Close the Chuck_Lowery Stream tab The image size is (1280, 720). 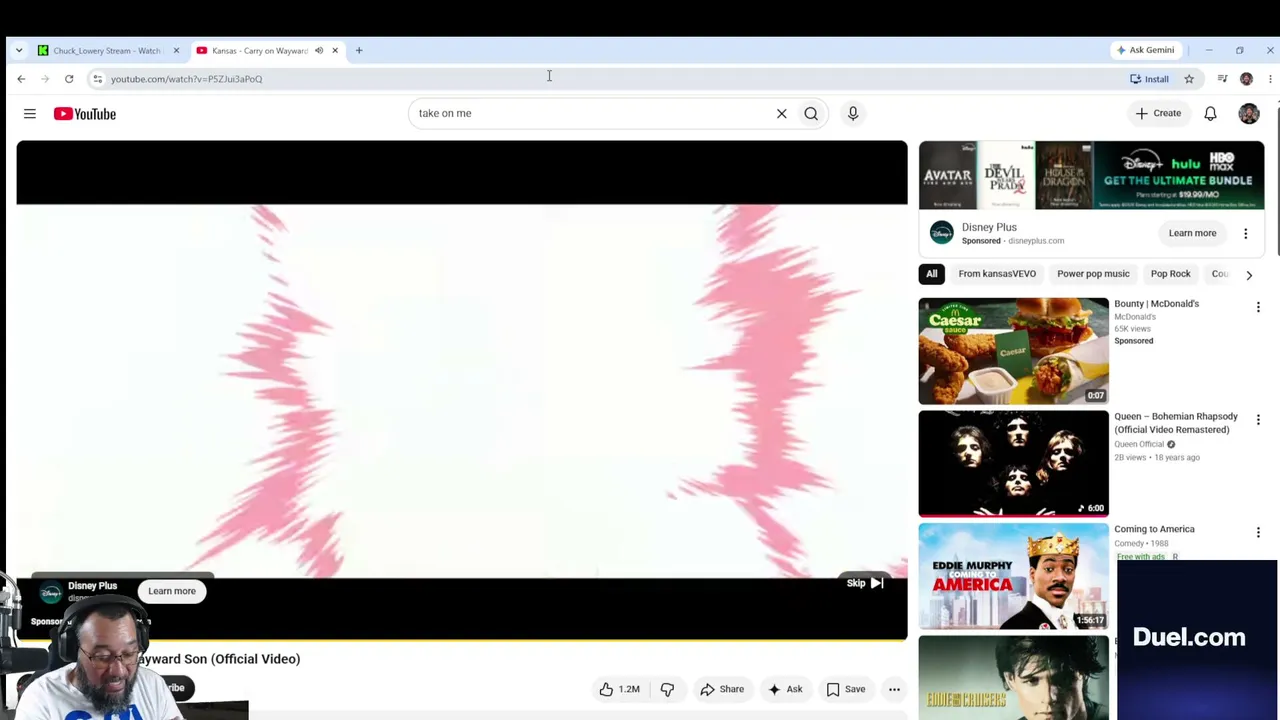(x=176, y=50)
